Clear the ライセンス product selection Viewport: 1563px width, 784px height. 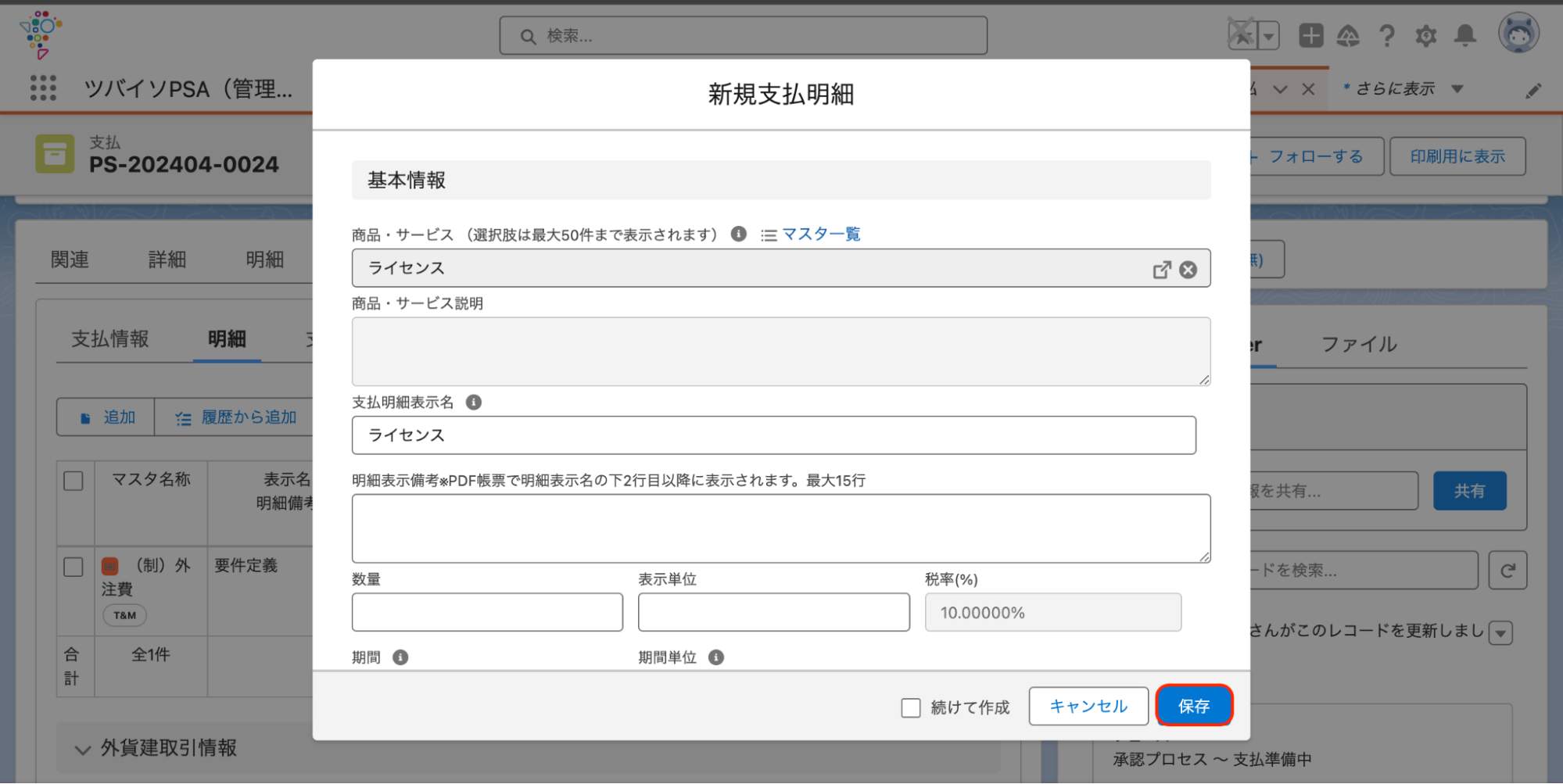click(1188, 270)
